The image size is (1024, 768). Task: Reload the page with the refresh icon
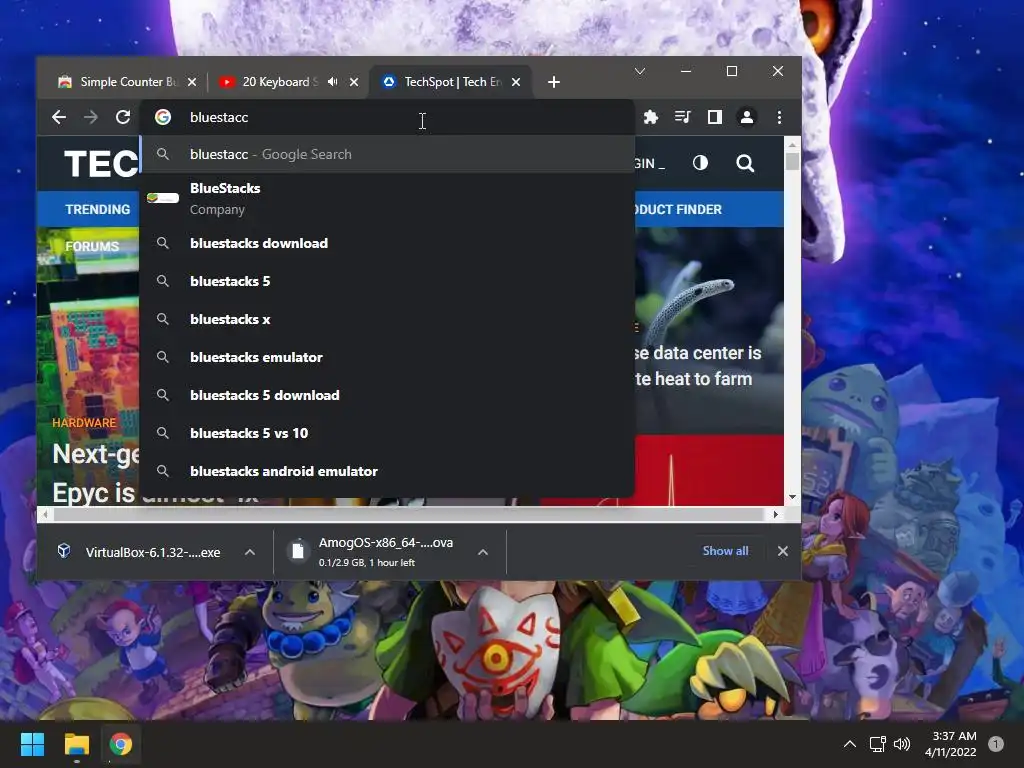[123, 117]
